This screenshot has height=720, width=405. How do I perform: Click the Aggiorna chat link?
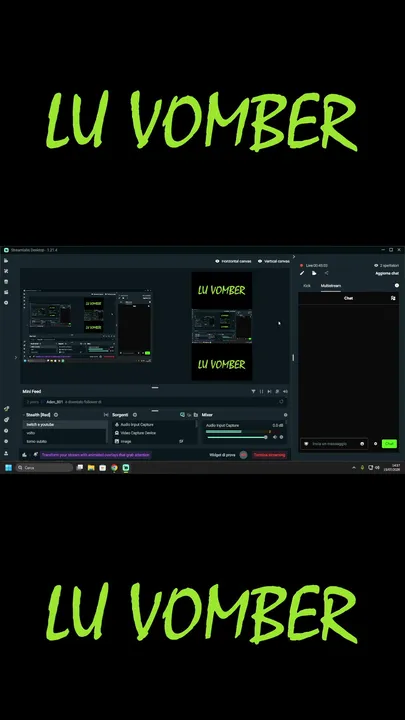[x=387, y=273]
